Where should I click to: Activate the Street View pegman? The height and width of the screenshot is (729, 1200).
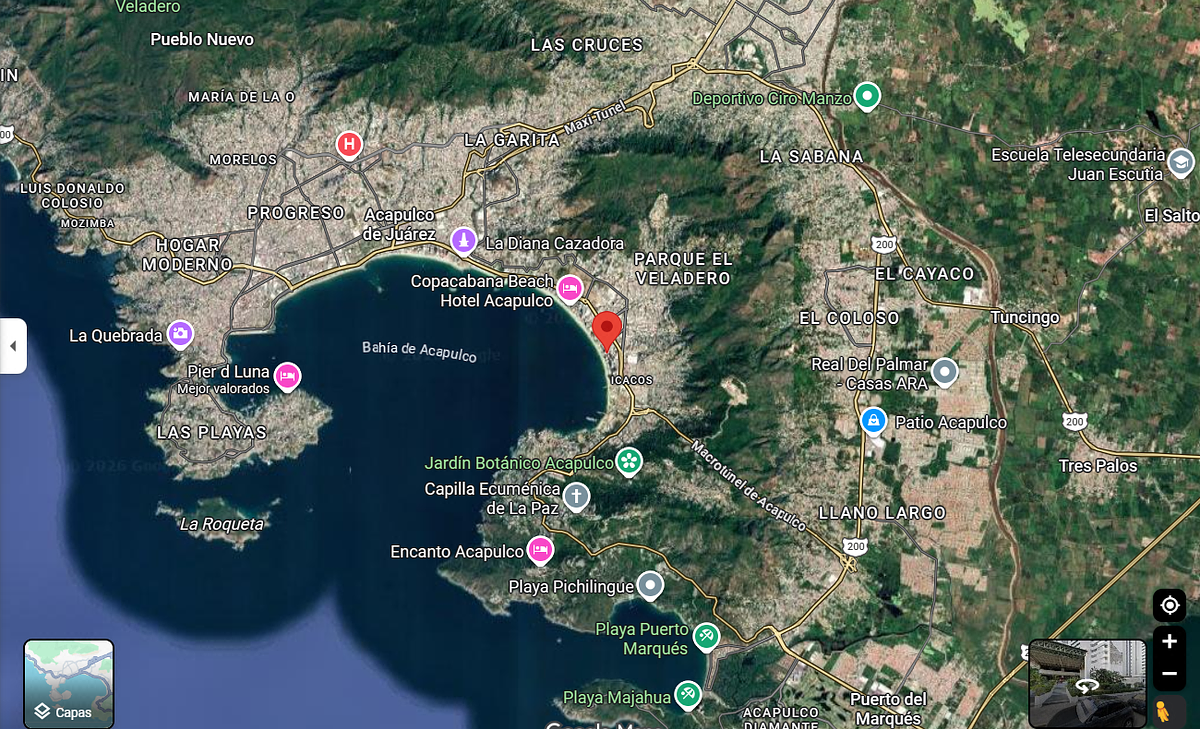coord(1163,712)
